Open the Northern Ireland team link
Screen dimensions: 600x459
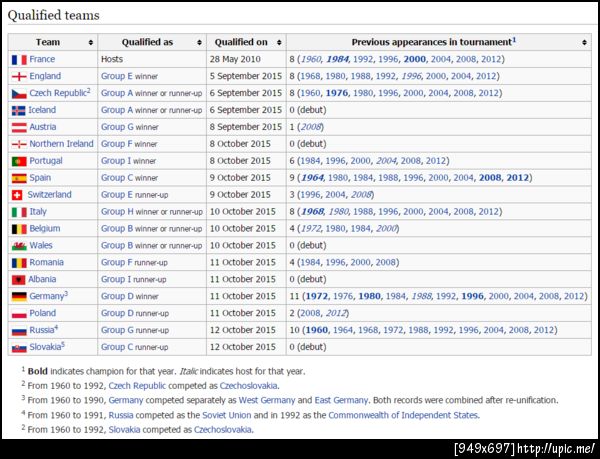coord(61,144)
